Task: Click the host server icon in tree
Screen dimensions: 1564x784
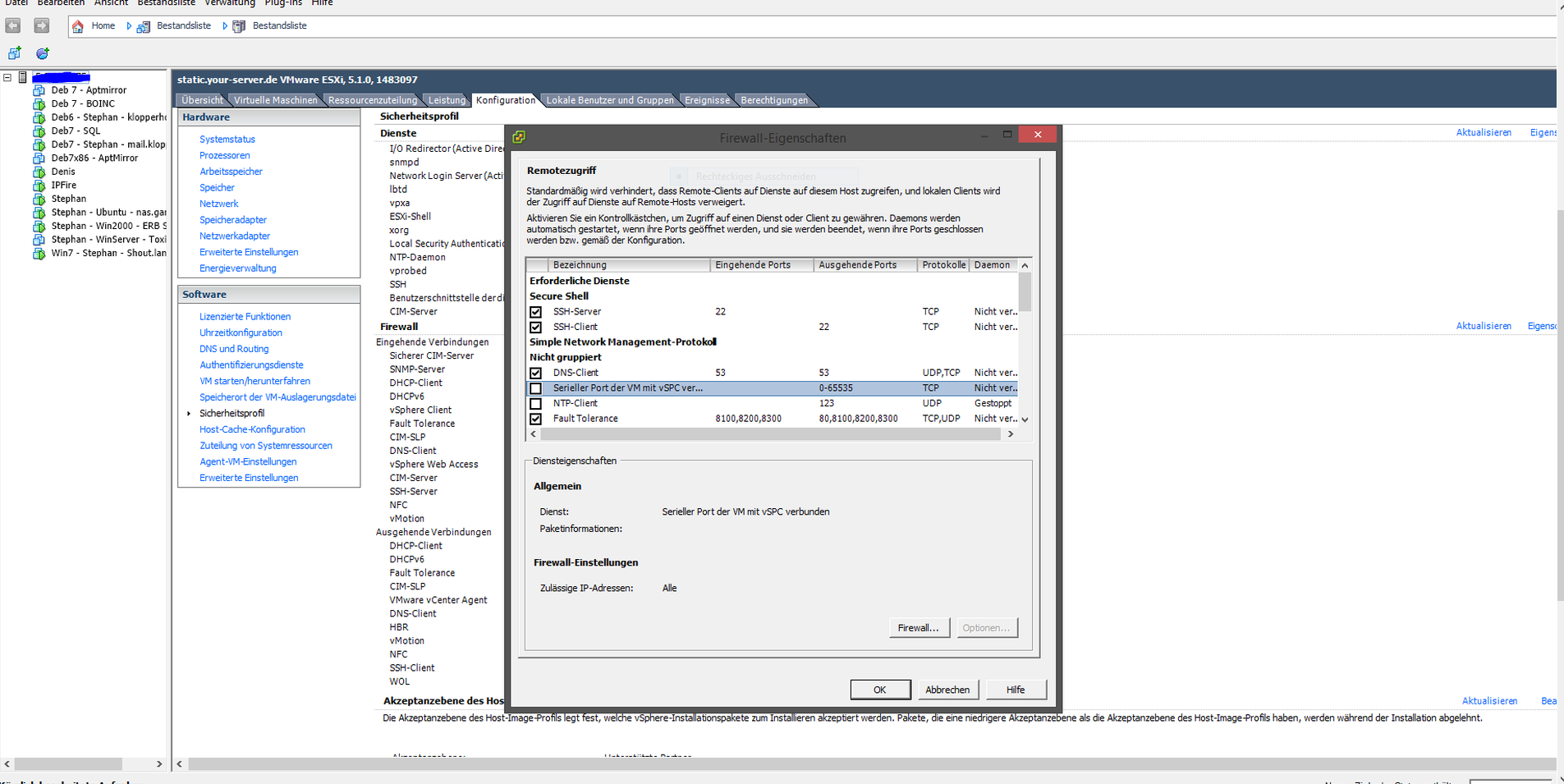Action: tap(23, 77)
